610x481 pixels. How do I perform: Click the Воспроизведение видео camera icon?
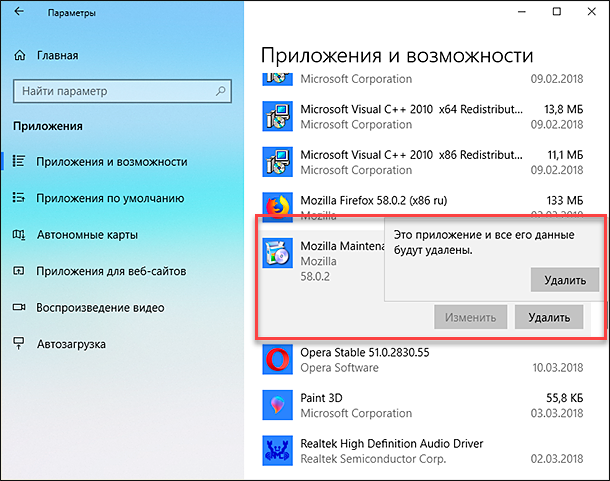(19, 307)
